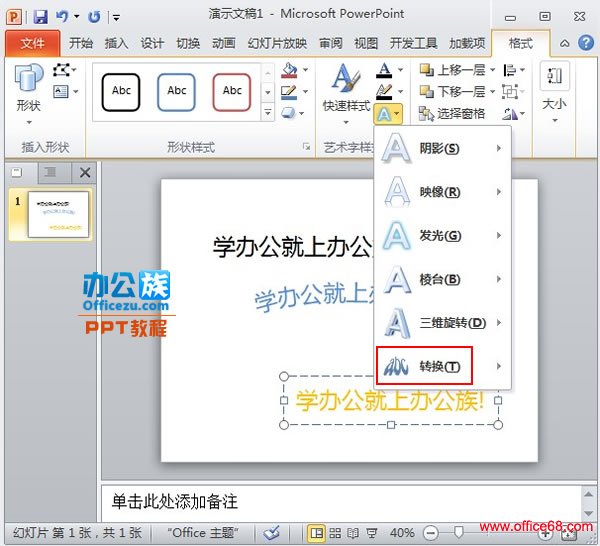Apply the blue outline Abc shape style
600x546 pixels.
pyautogui.click(x=176, y=92)
